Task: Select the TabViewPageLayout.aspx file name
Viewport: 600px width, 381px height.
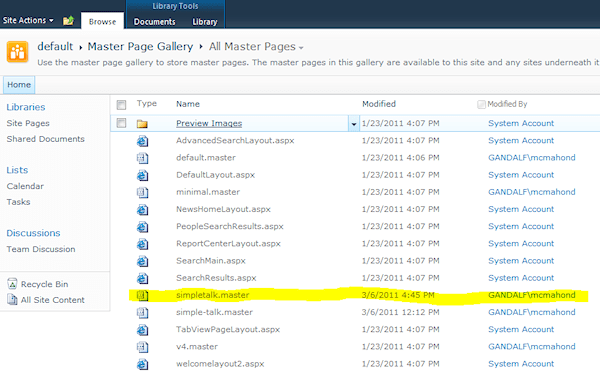Action: [228, 329]
